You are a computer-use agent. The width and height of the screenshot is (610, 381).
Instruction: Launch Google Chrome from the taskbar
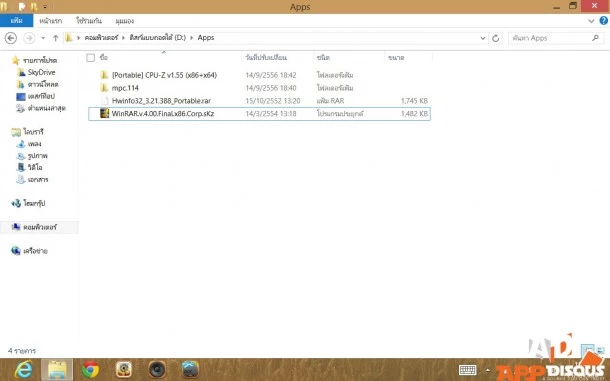(90, 369)
